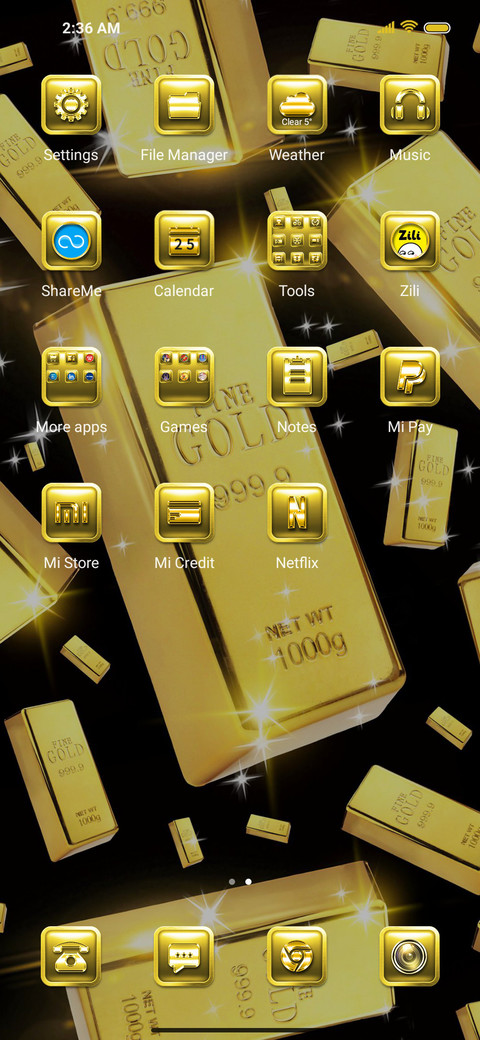The height and width of the screenshot is (1040, 480).
Task: Launch the Zili app
Action: pyautogui.click(x=410, y=241)
